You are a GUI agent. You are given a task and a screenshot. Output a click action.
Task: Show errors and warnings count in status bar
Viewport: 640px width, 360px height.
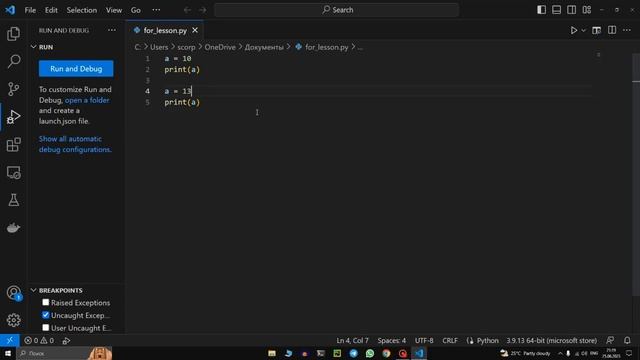pos(39,340)
